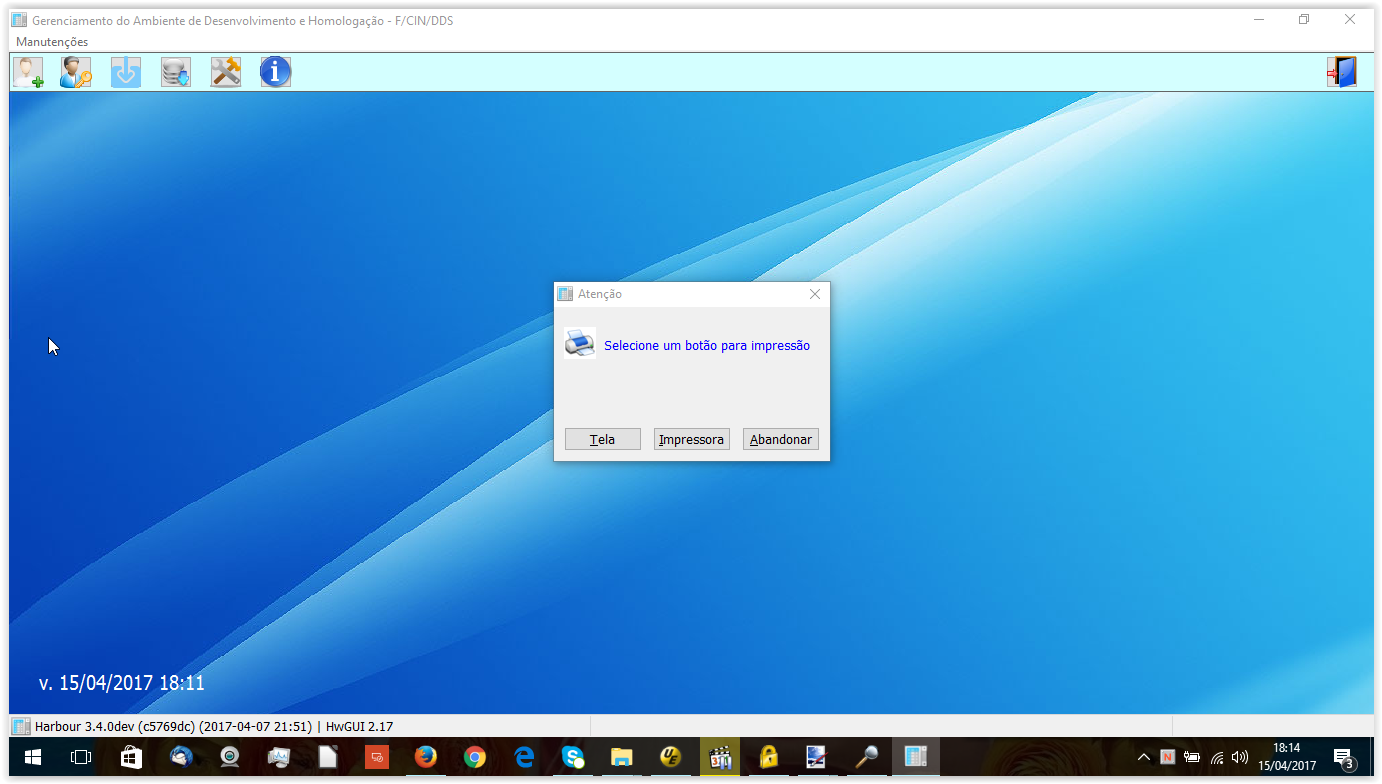Screen dimensions: 1382x784
Task: Show hidden system tray icons
Action: pos(1144,757)
